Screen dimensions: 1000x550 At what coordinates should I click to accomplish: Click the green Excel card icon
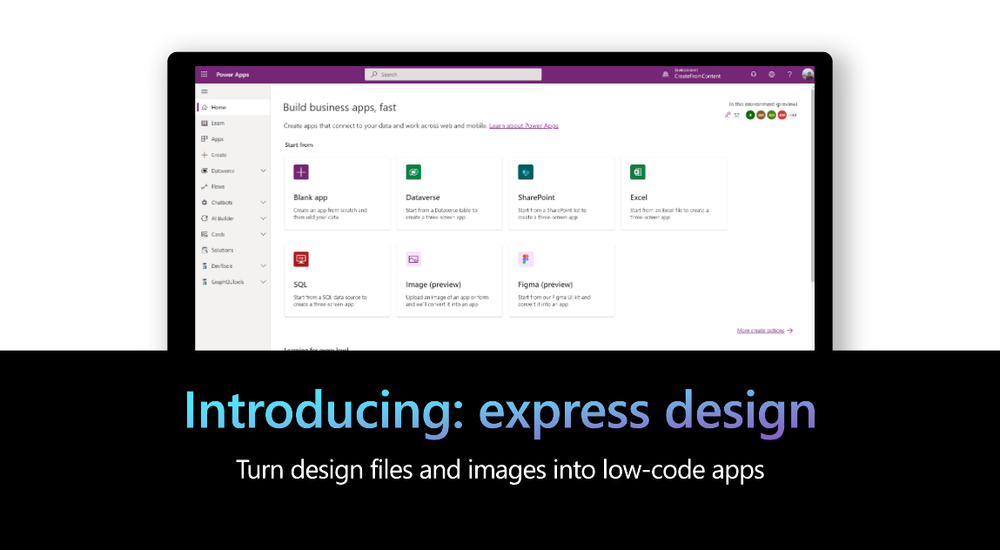[x=638, y=172]
